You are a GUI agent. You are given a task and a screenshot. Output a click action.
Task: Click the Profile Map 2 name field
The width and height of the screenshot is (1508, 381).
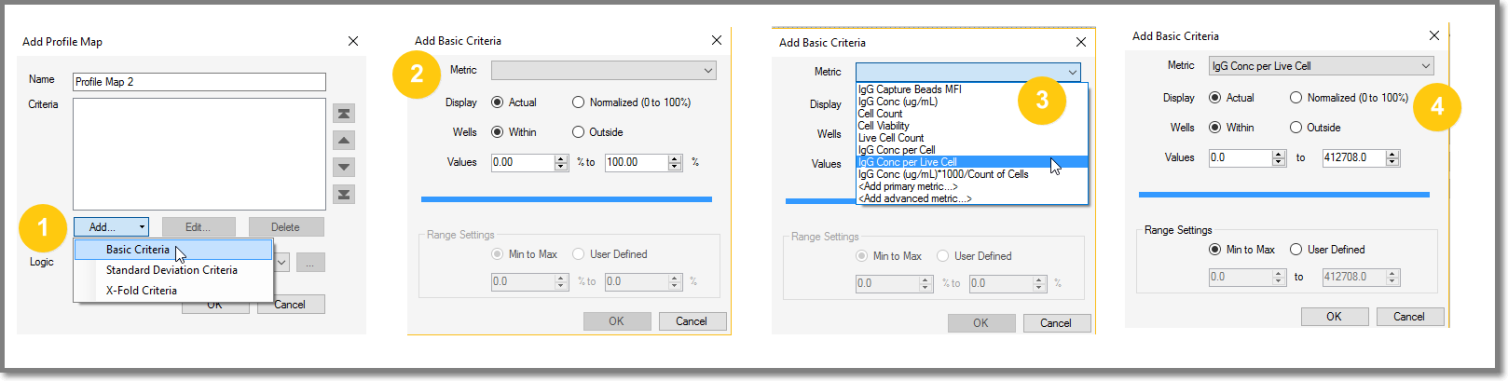(x=200, y=82)
